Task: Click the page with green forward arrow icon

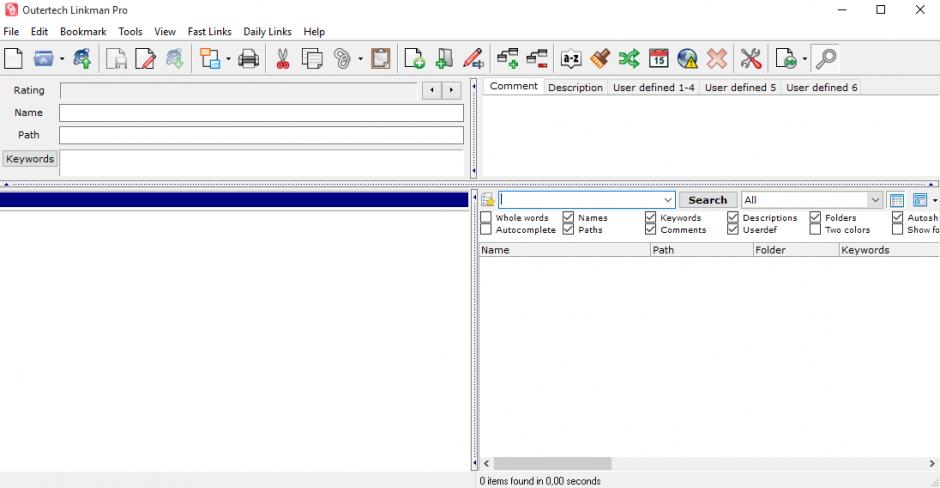Action: pos(786,59)
